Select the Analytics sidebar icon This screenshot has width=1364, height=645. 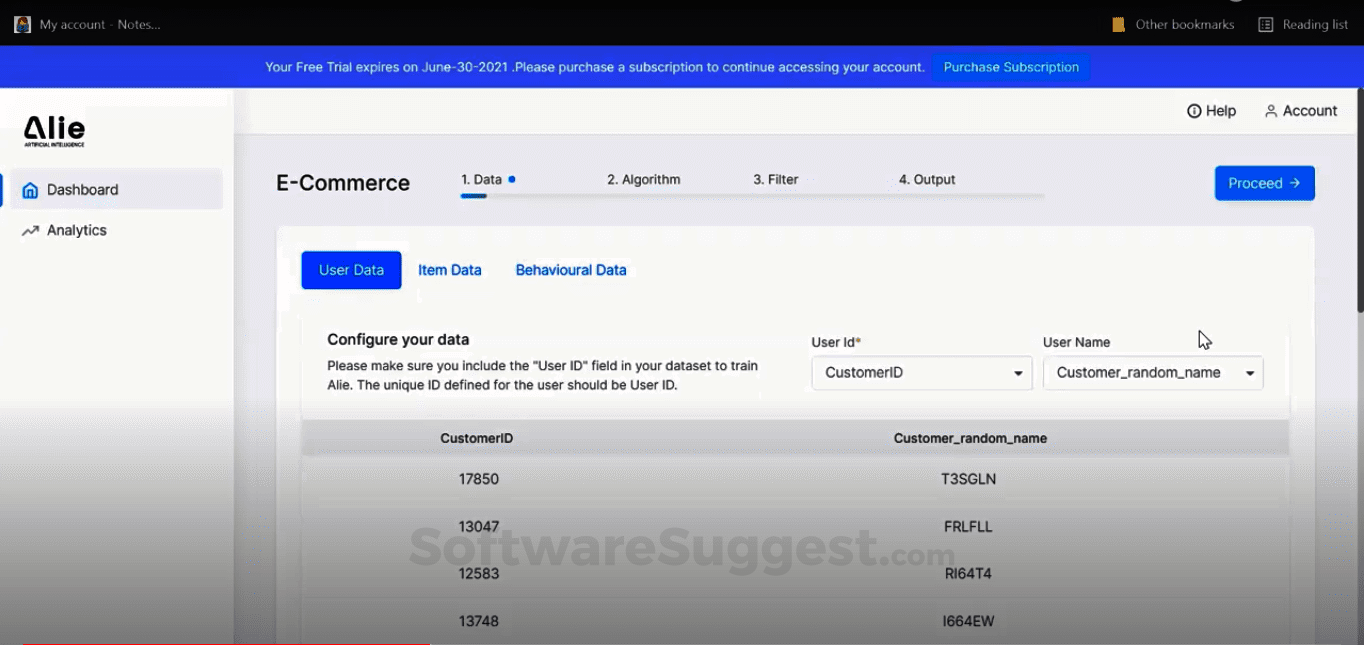point(31,230)
